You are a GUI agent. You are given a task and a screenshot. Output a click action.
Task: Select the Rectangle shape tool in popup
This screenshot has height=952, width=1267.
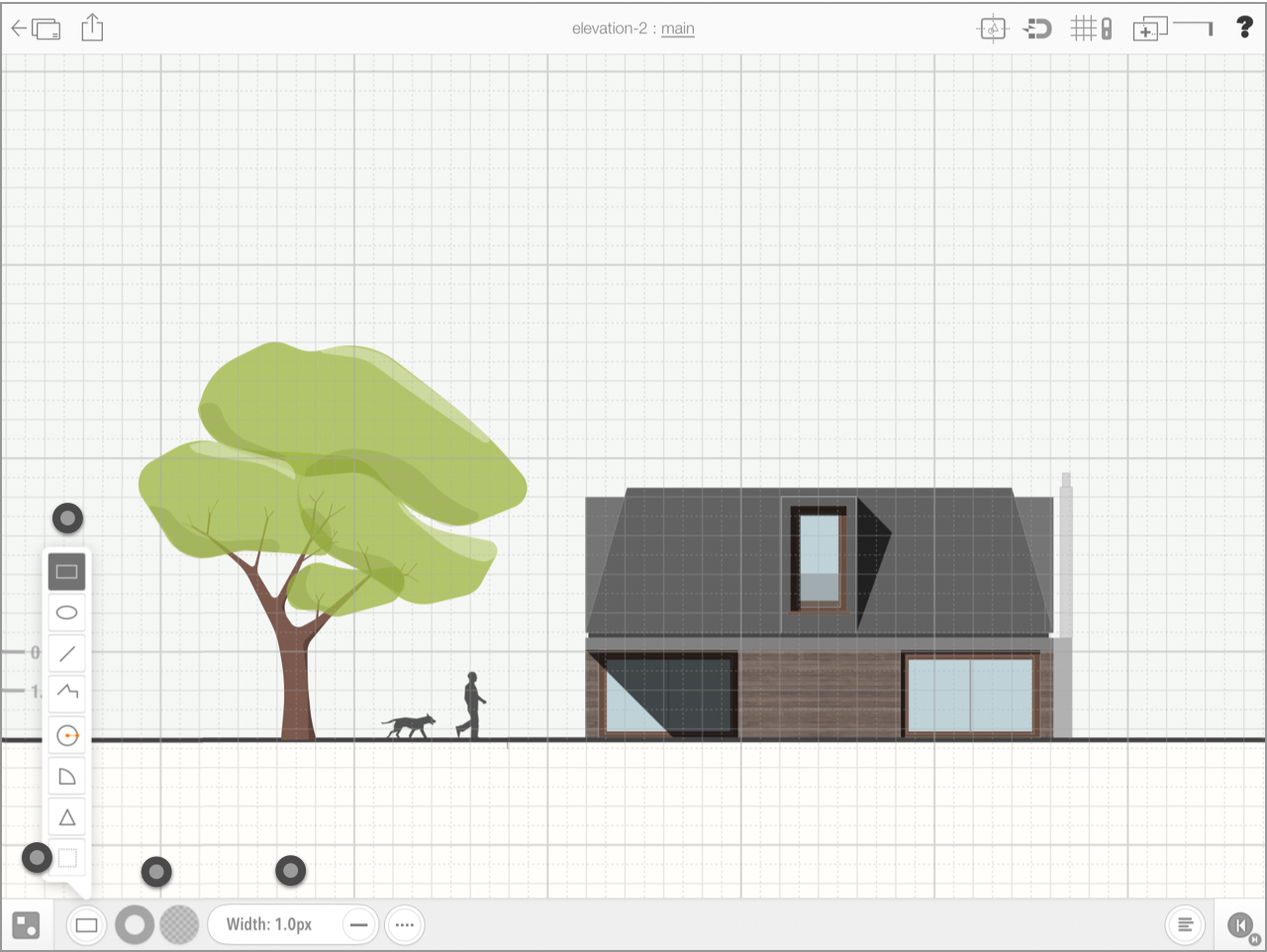tap(67, 572)
